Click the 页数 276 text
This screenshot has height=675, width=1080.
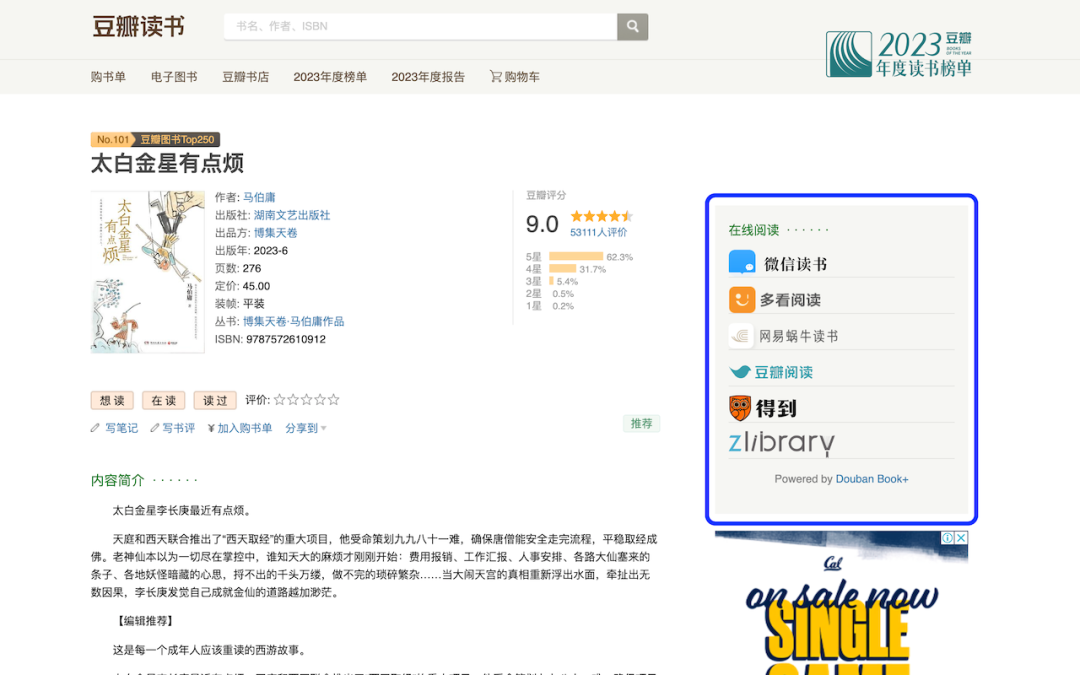(x=238, y=268)
